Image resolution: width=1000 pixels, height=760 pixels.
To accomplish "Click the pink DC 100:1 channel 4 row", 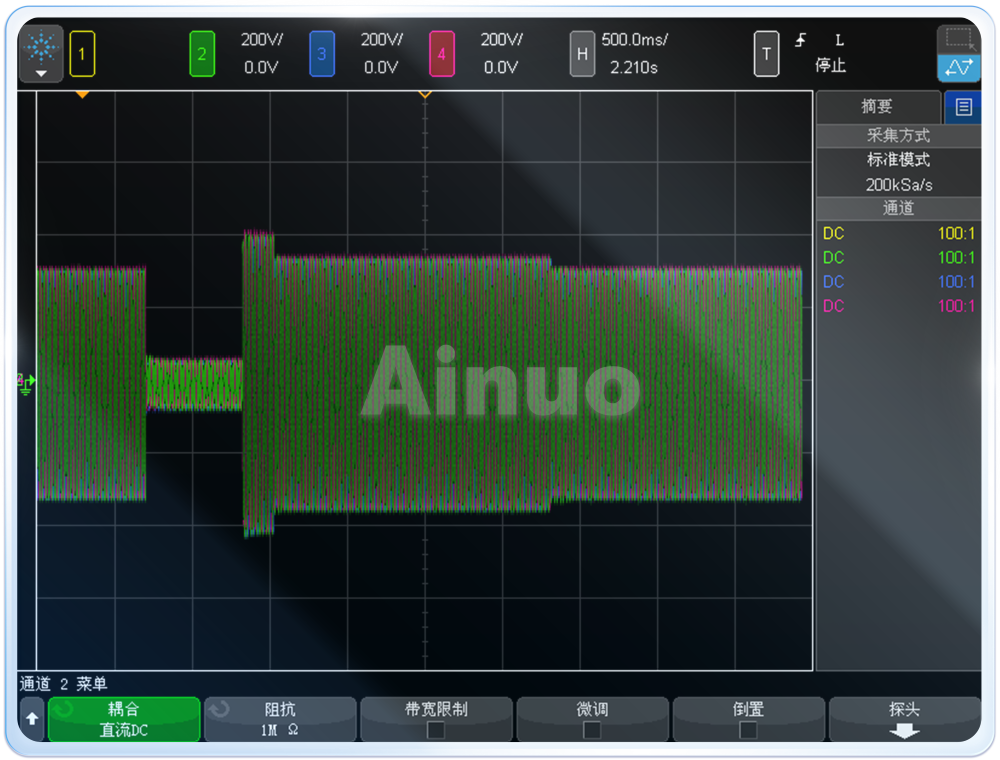I will point(899,306).
